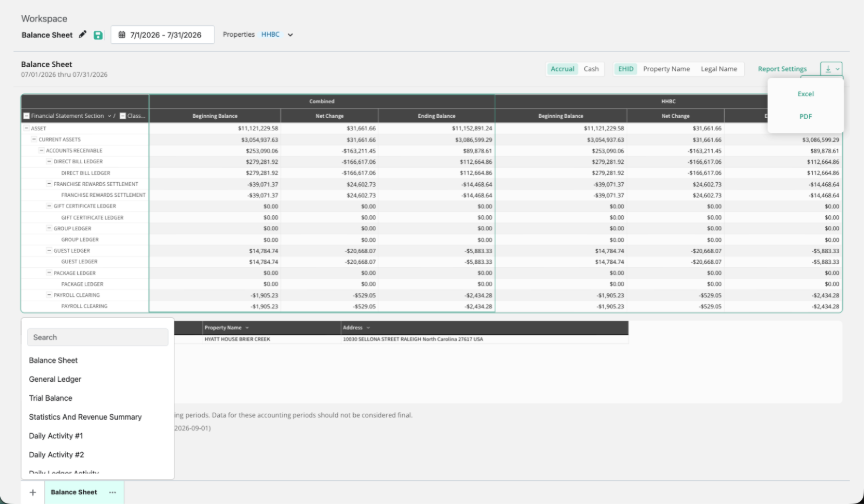
Task: Collapse the ASSET row
Action: point(26,128)
